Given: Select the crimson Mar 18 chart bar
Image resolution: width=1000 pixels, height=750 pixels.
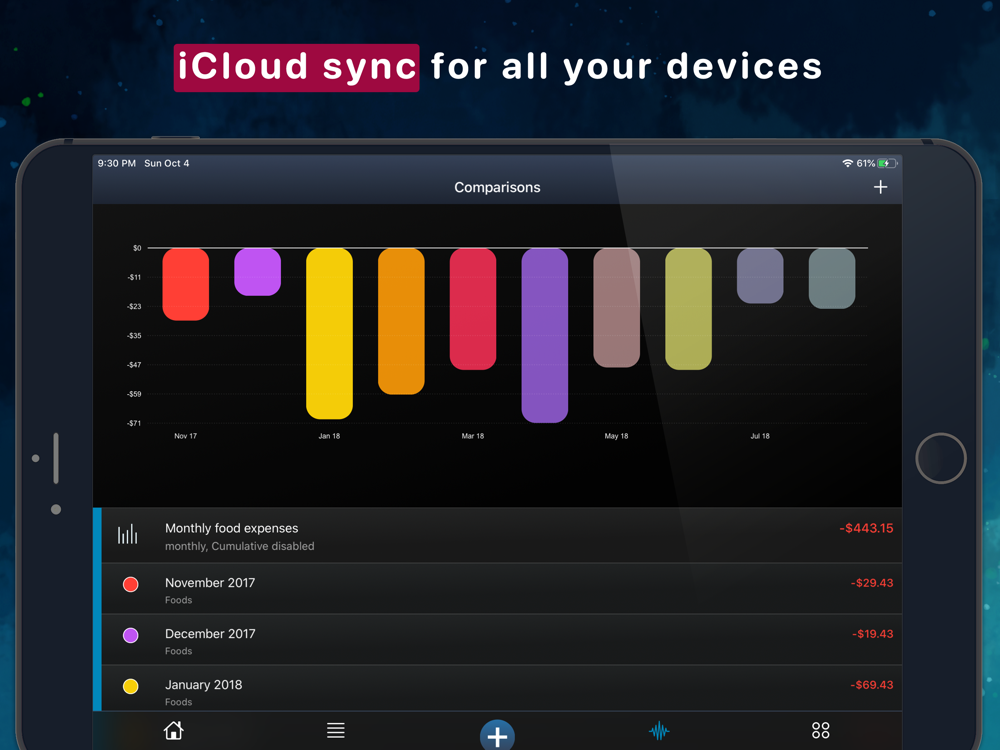Looking at the screenshot, I should (473, 309).
